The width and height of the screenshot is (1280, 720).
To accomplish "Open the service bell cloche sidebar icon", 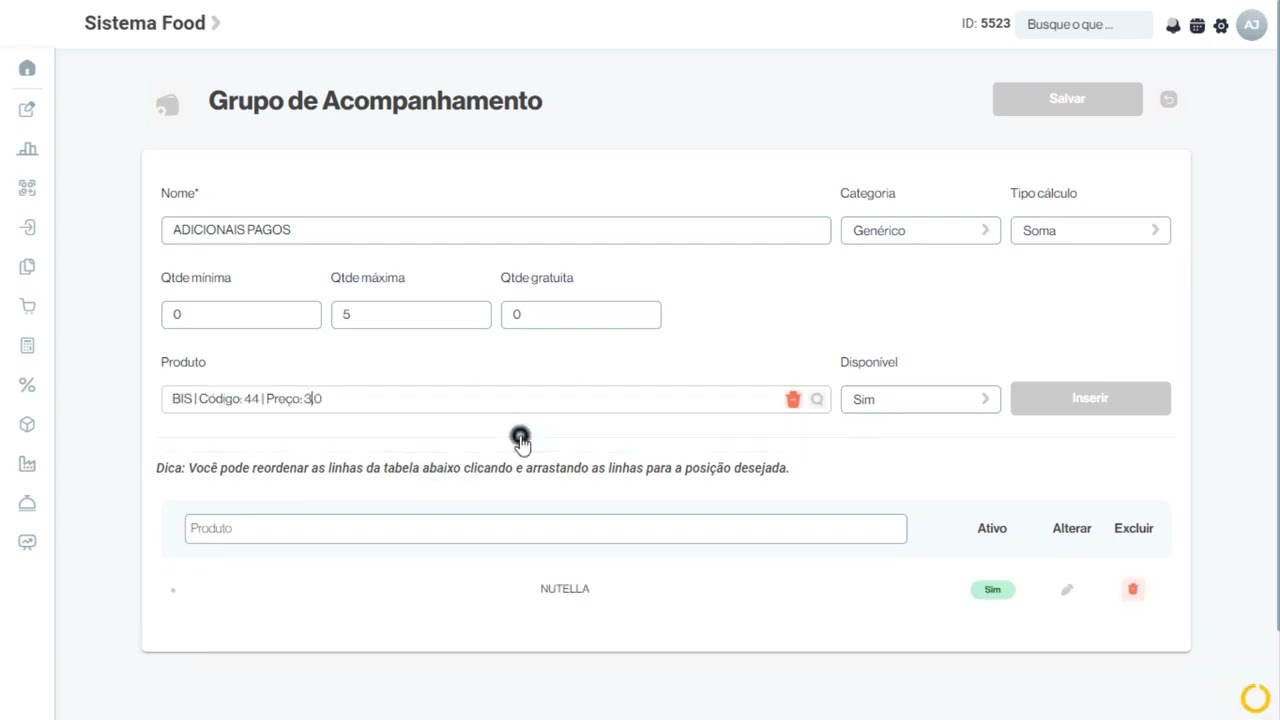I will point(27,503).
